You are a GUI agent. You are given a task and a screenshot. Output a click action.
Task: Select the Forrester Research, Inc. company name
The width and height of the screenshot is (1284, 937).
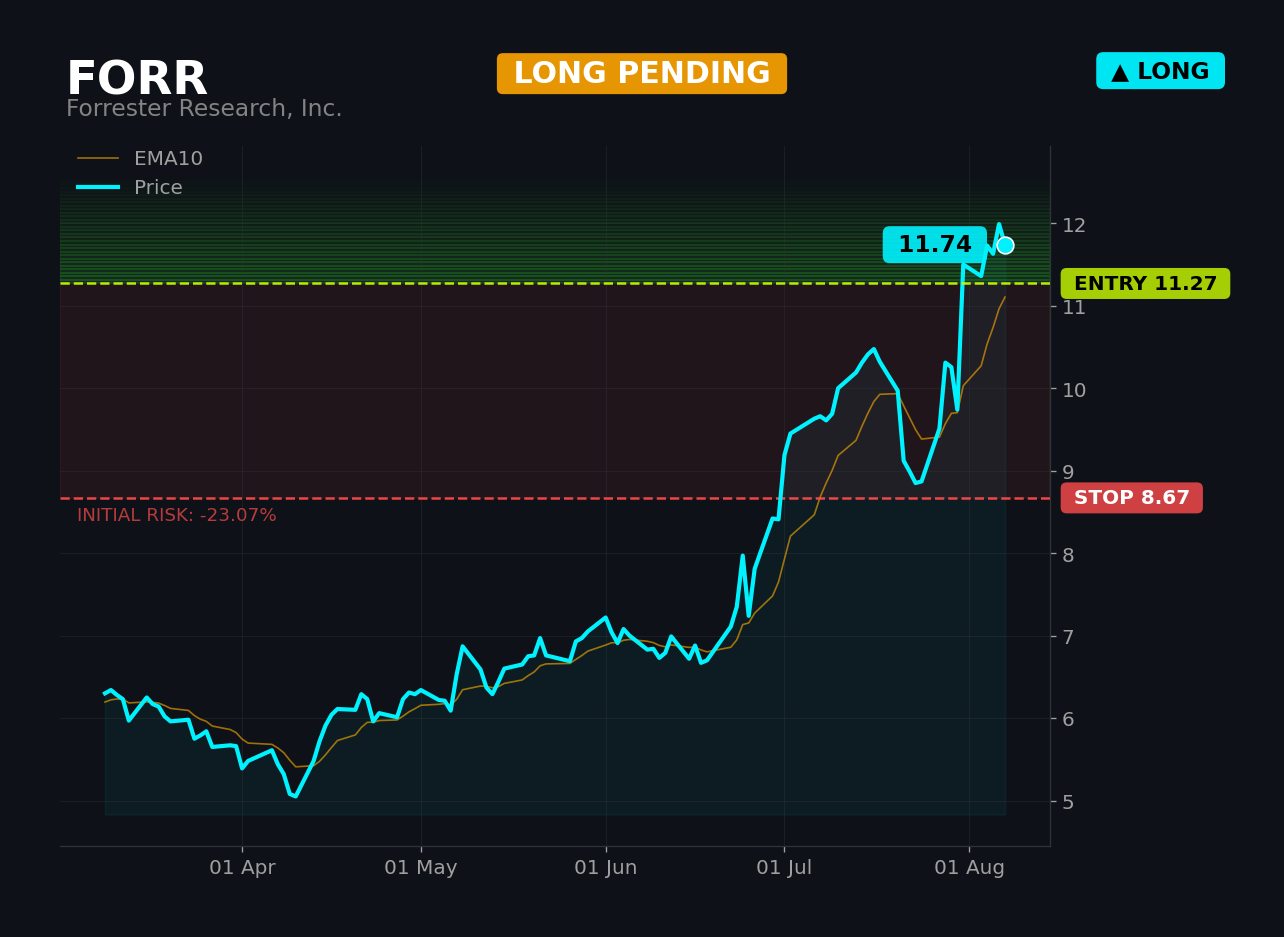pyautogui.click(x=204, y=109)
